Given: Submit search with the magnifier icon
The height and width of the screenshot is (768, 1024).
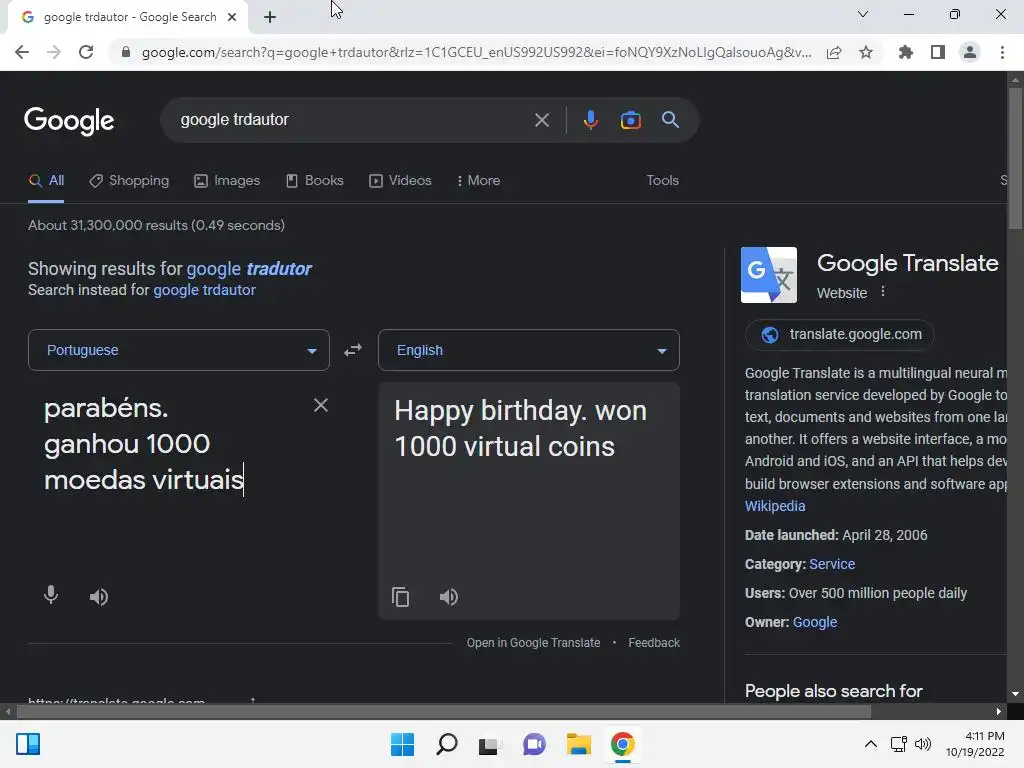Looking at the screenshot, I should tap(670, 120).
